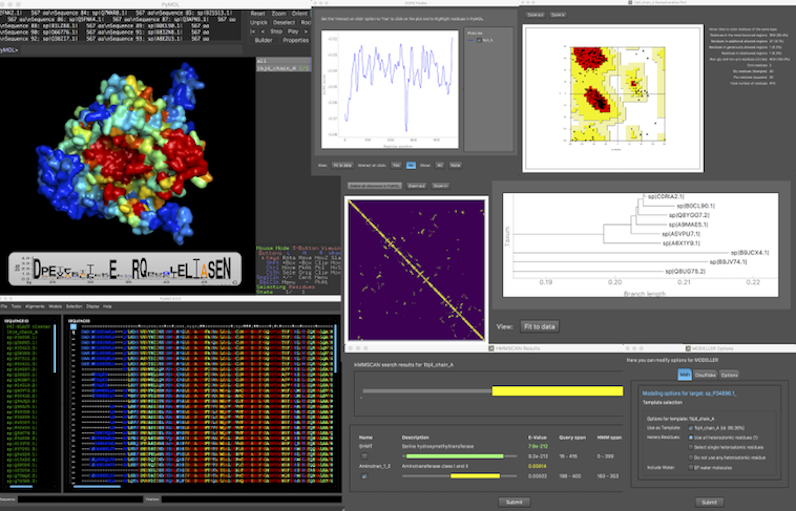
Task: Select Do not use any heteroatomic residue
Action: click(x=690, y=457)
